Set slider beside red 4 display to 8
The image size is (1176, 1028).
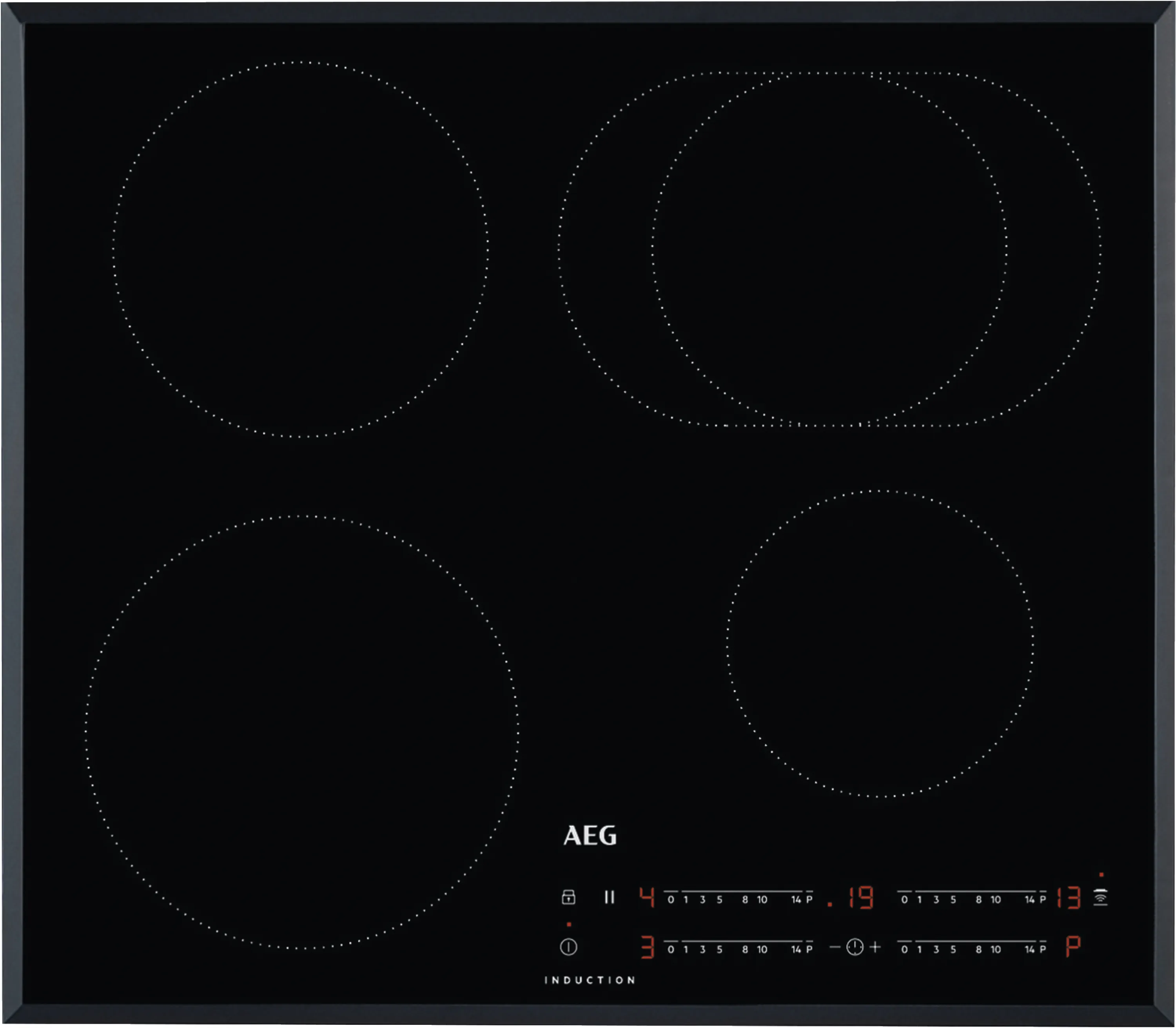745,899
